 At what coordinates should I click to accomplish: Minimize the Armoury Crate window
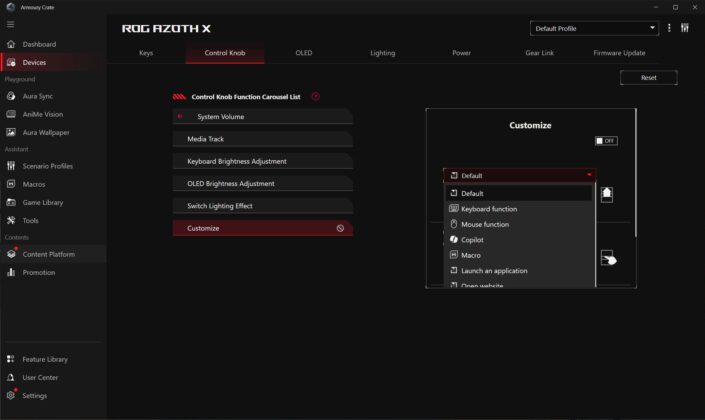coord(656,7)
